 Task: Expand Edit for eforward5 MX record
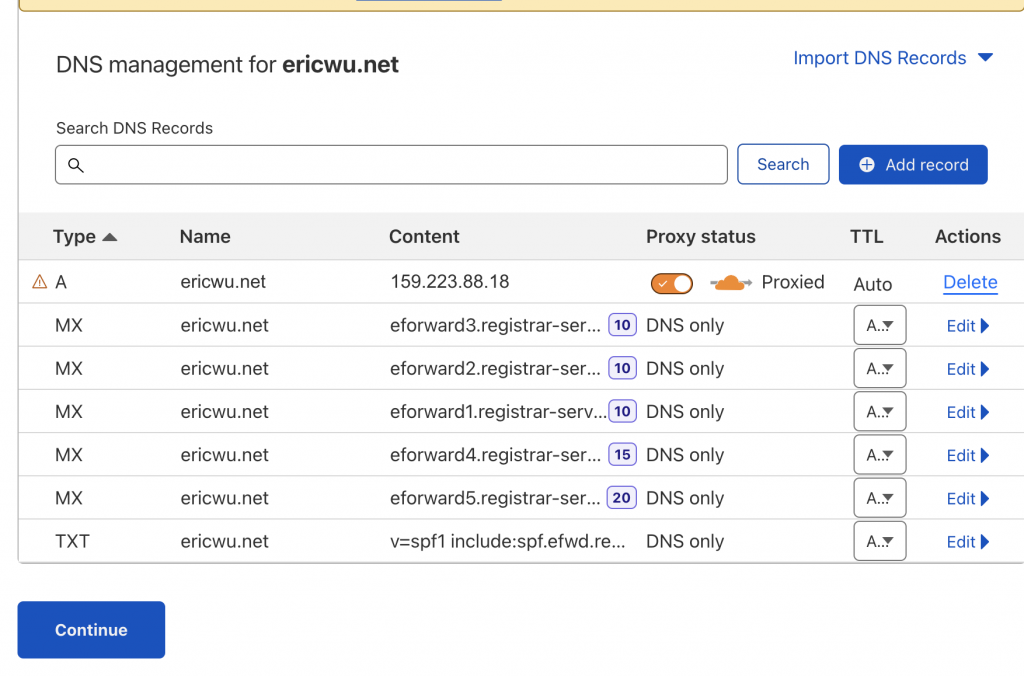point(968,498)
